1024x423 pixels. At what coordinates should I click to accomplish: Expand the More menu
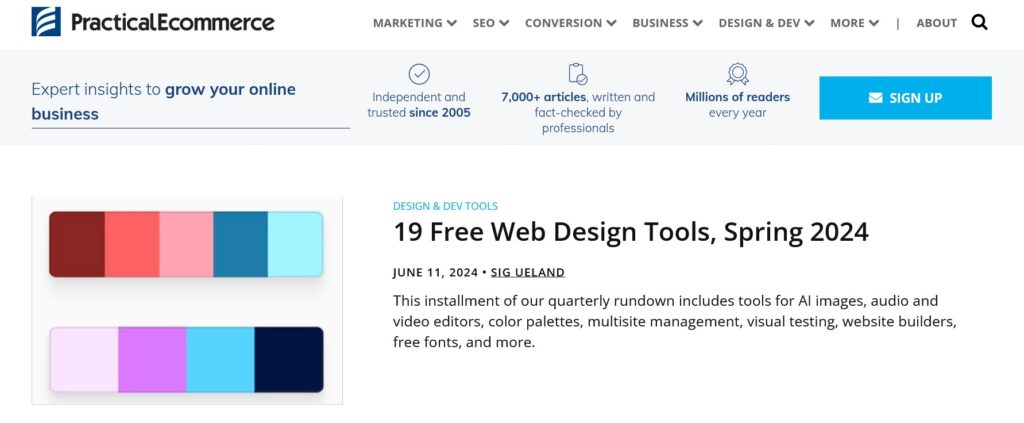coord(854,23)
